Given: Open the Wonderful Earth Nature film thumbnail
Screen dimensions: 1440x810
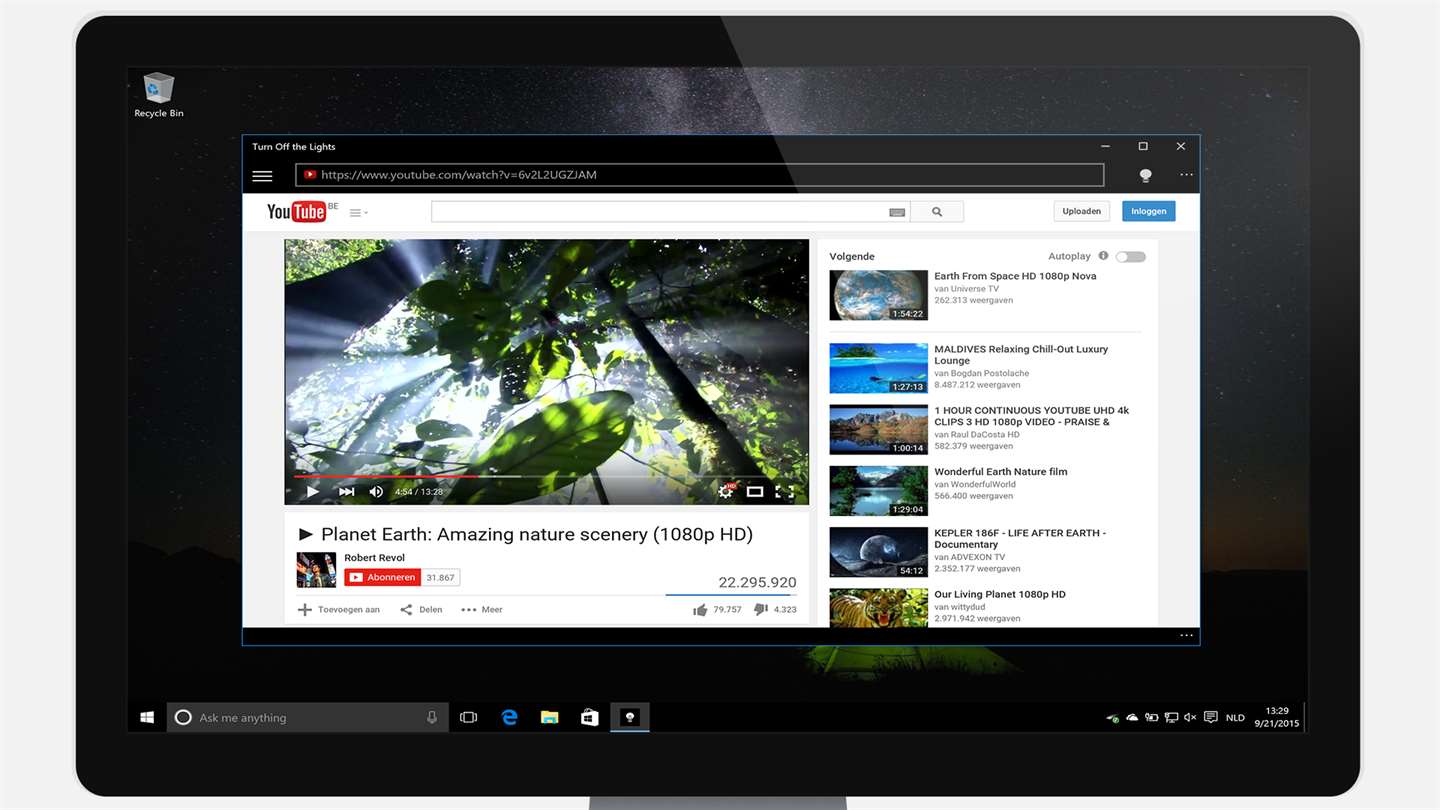Looking at the screenshot, I should [x=879, y=491].
